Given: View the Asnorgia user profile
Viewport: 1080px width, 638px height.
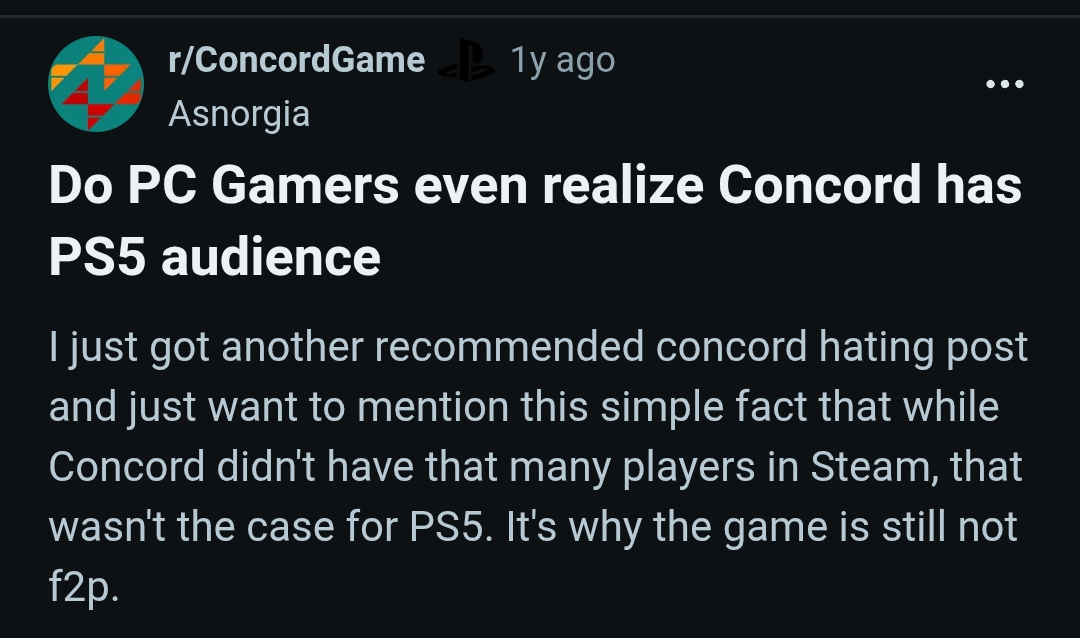Looking at the screenshot, I should (239, 114).
